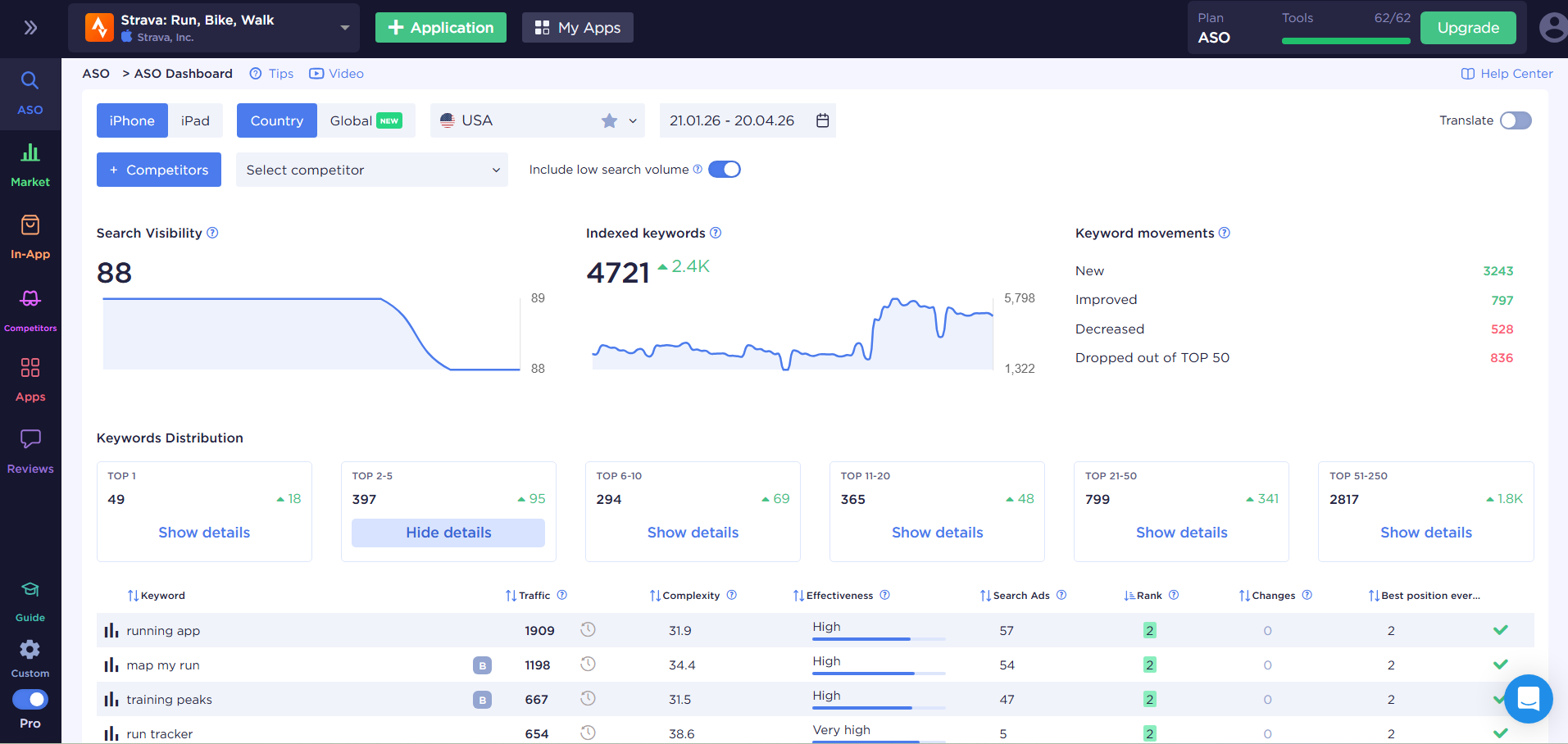
Task: Expand the USA country dropdown
Action: coord(632,121)
